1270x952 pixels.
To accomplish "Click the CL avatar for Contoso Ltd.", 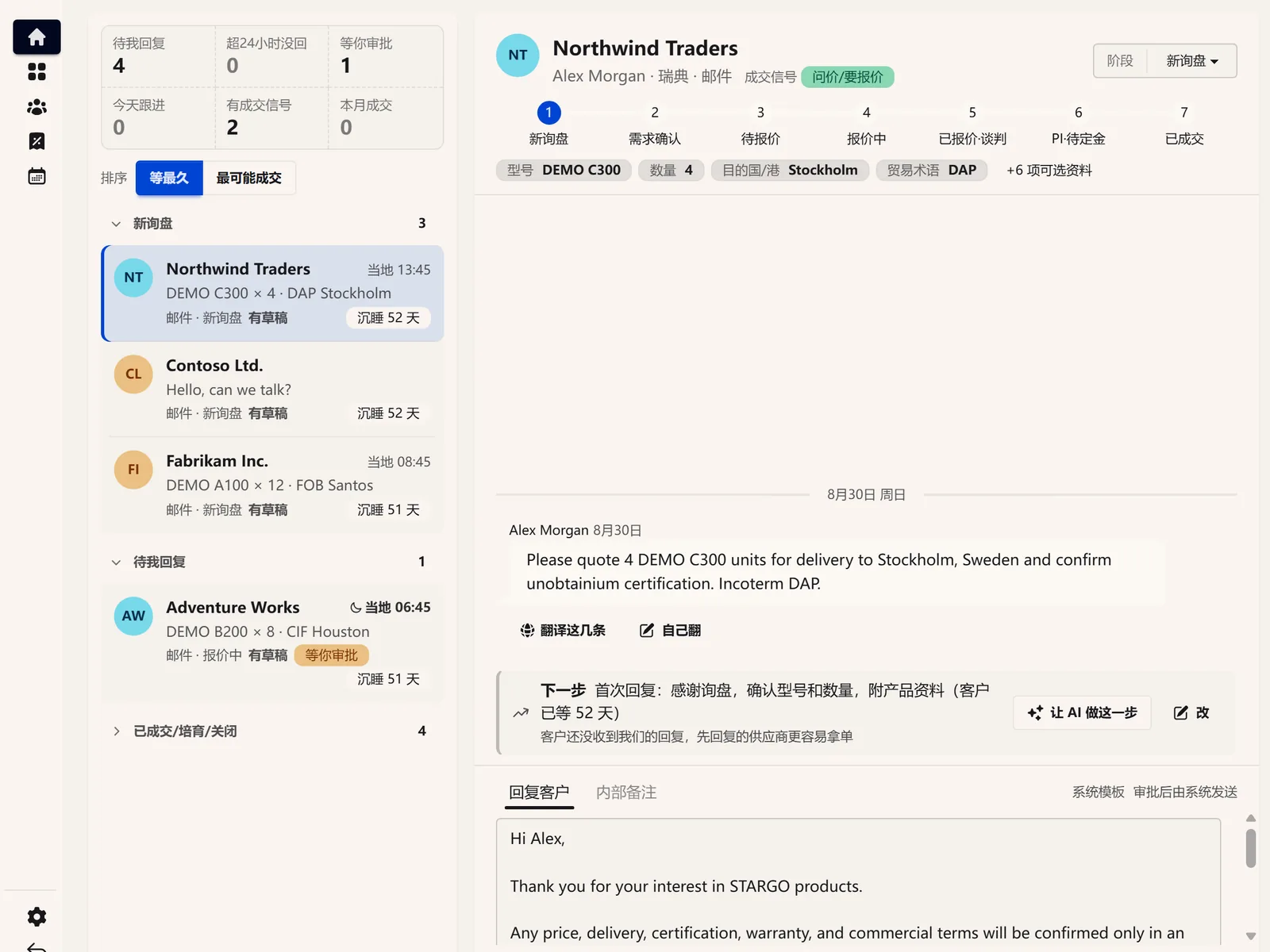I will (133, 374).
